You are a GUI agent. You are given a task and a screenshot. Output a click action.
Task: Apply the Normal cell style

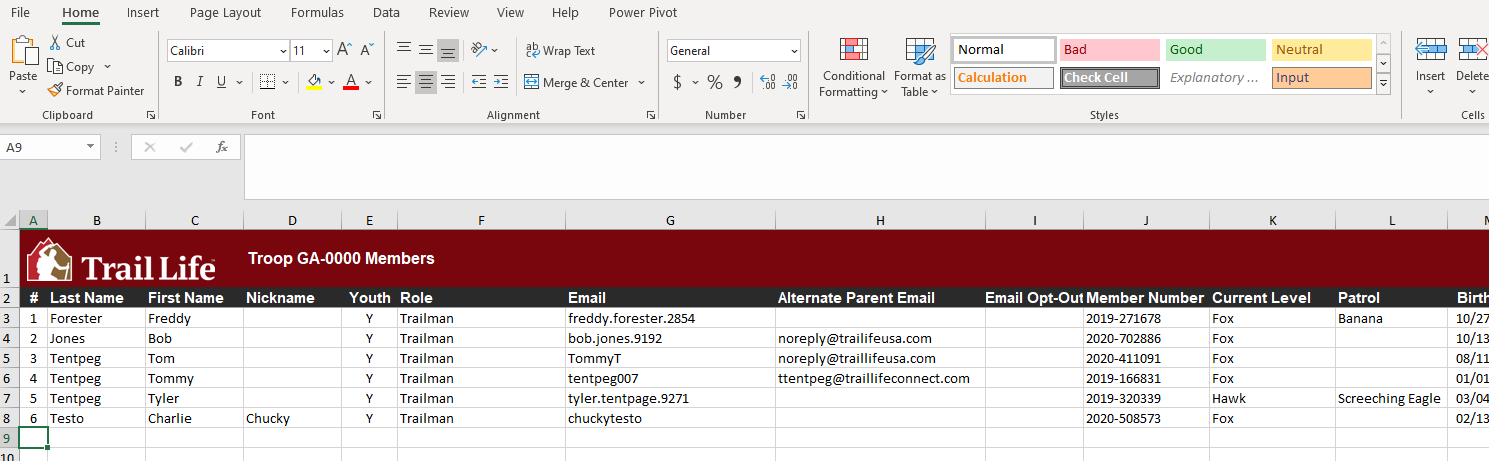click(x=1004, y=50)
